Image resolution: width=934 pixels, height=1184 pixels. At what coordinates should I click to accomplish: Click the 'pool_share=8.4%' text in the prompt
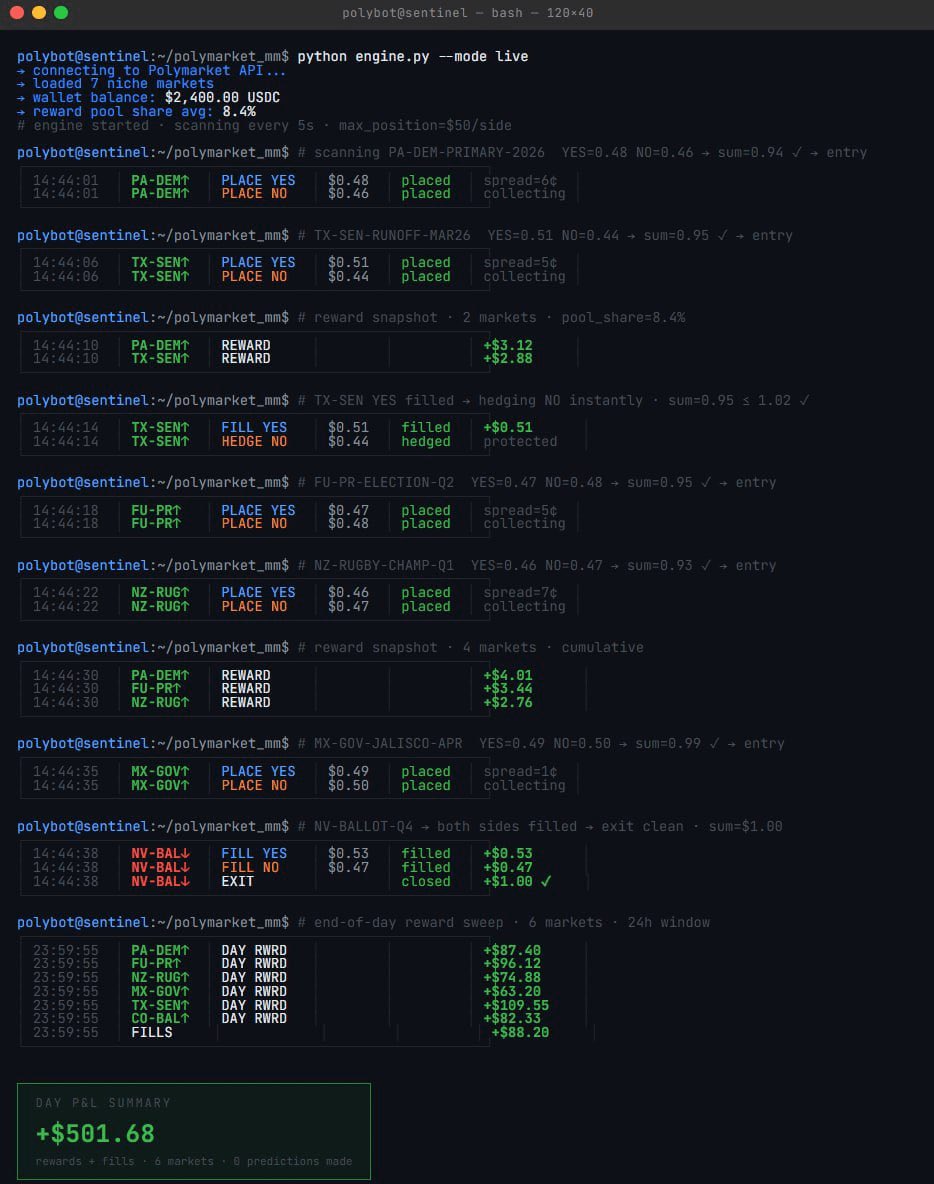tap(623, 318)
